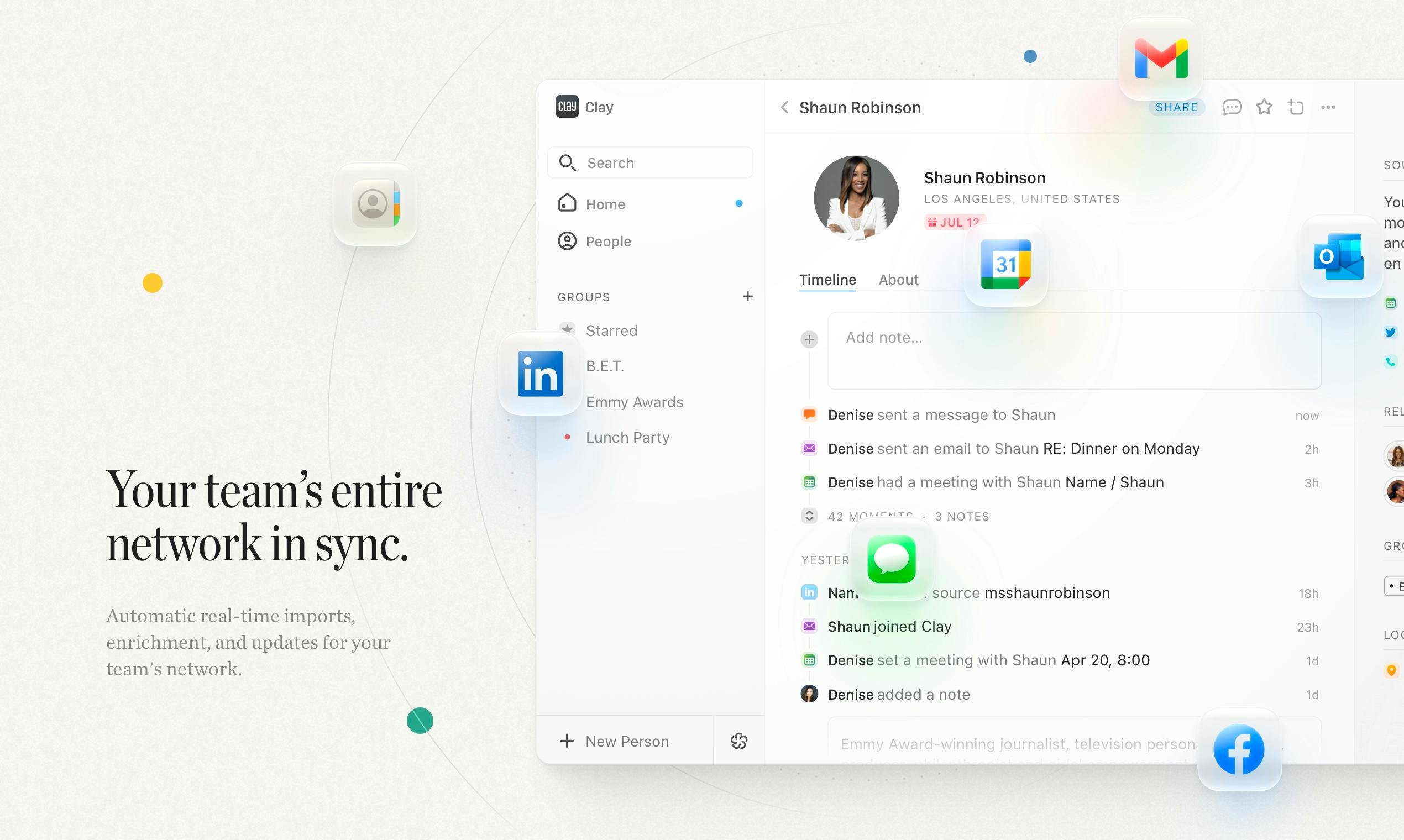
Task: Click the iMessage floating app icon
Action: pyautogui.click(x=892, y=559)
